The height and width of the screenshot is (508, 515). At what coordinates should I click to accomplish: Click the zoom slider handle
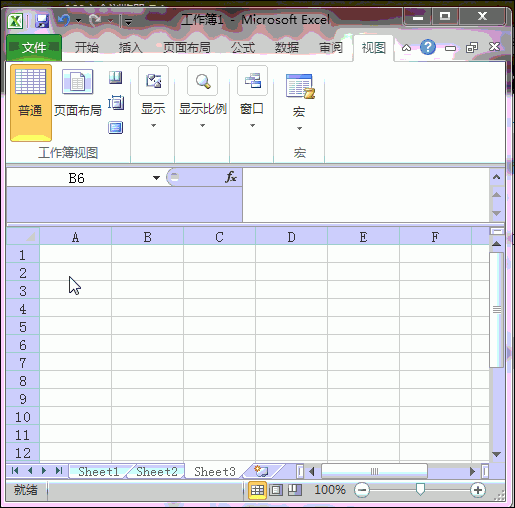pyautogui.click(x=420, y=489)
